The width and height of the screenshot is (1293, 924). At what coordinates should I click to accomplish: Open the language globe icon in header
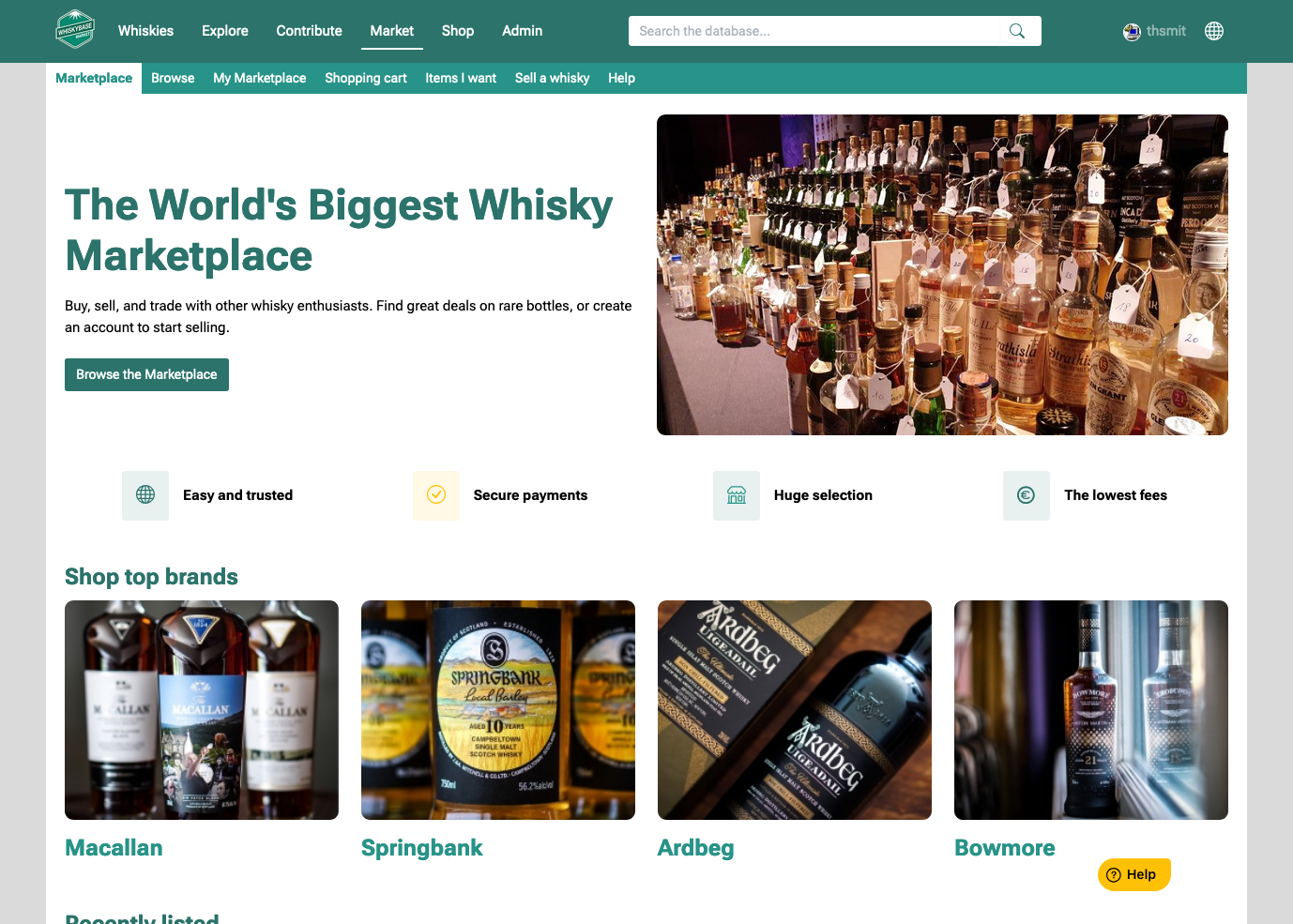[x=1214, y=31]
